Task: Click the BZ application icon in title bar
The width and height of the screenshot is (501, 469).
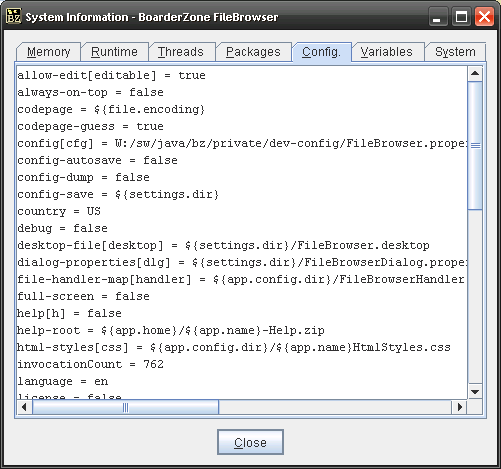Action: click(x=14, y=16)
